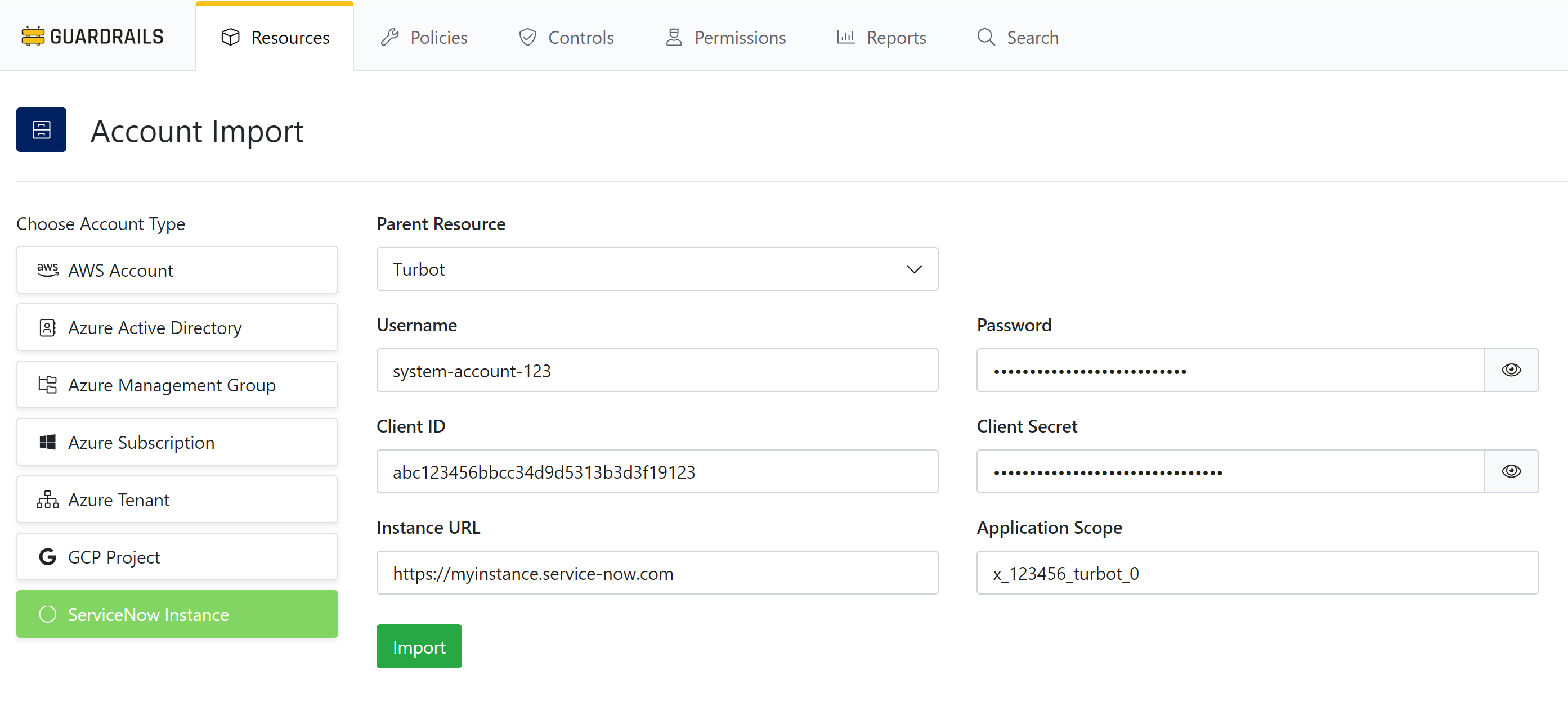Show the Password field value
Image resolution: width=1568 pixels, height=702 pixels.
tap(1511, 370)
